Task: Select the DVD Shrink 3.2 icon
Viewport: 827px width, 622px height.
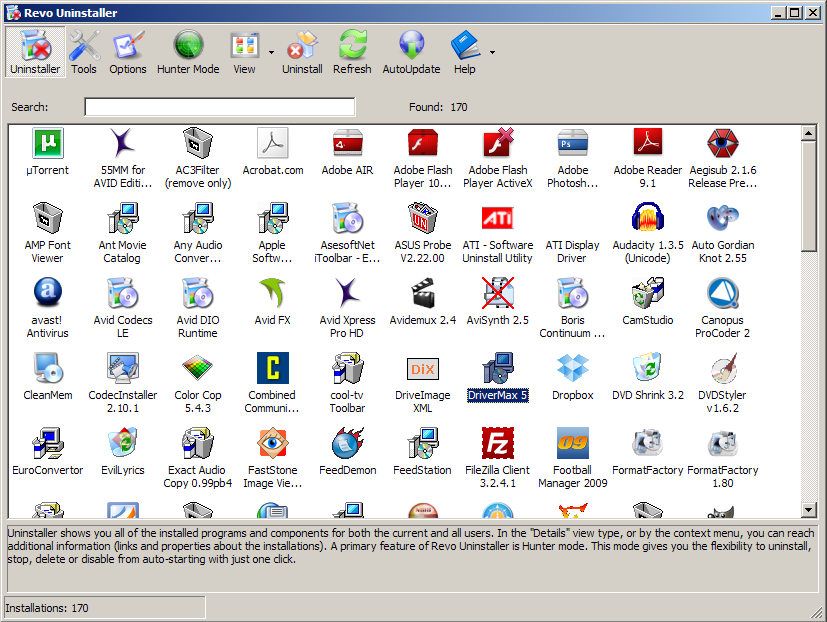Action: tap(648, 370)
